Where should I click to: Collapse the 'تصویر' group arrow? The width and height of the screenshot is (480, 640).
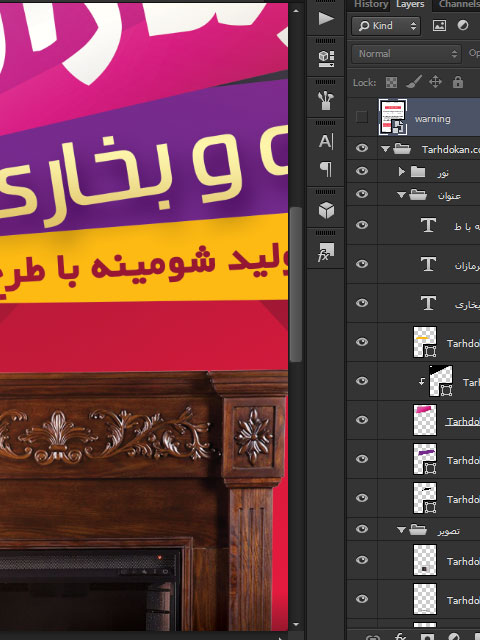(401, 530)
